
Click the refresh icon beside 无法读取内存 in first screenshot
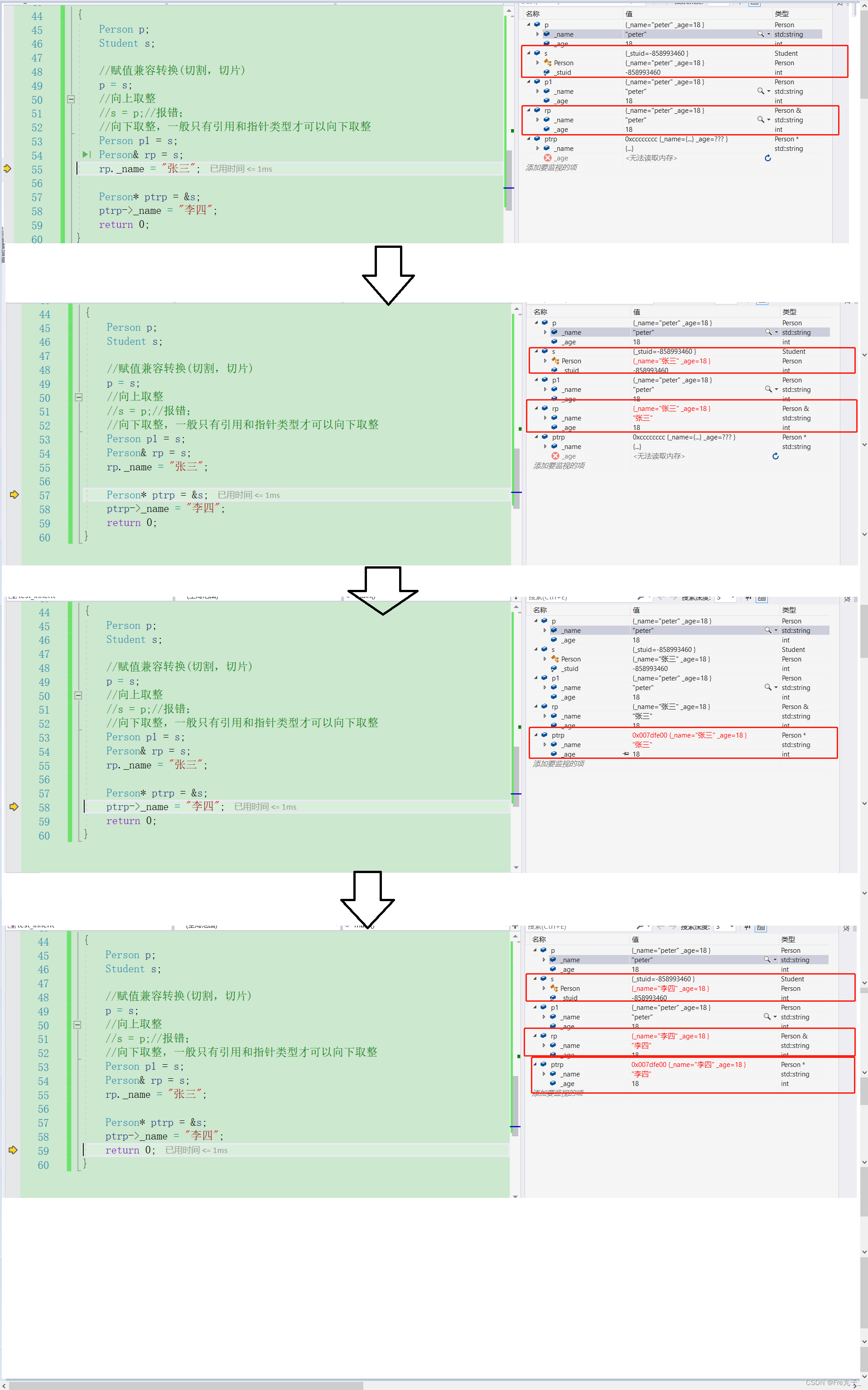(x=767, y=158)
